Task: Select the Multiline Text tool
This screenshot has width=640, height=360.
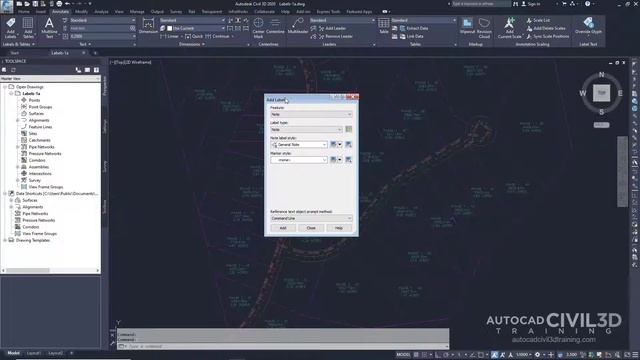Action: pos(49,28)
